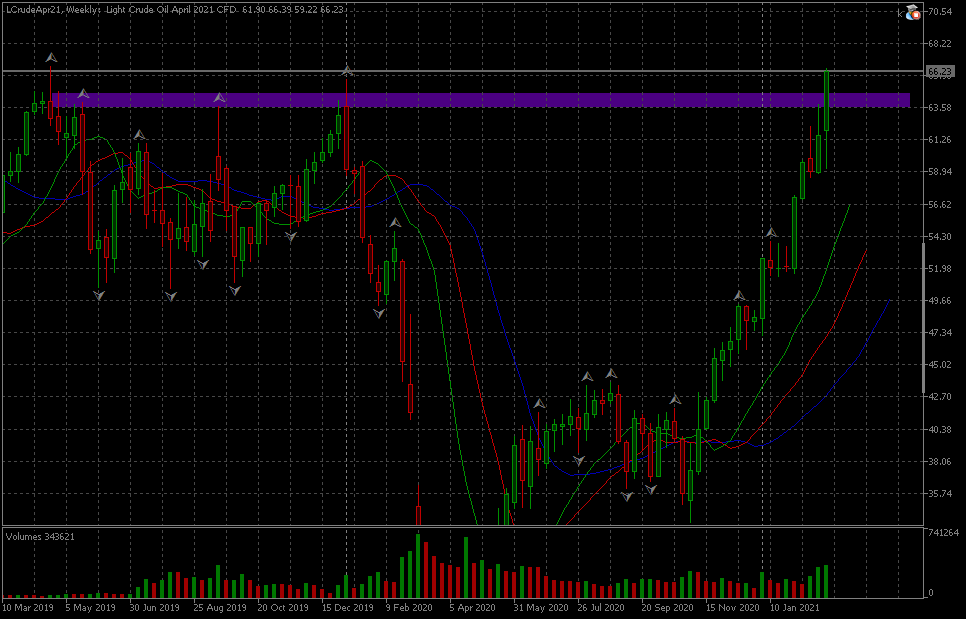Image resolution: width=966 pixels, height=619 pixels.
Task: Click the chart title 'LCrudeApr21, Weekly'
Action: coord(54,10)
